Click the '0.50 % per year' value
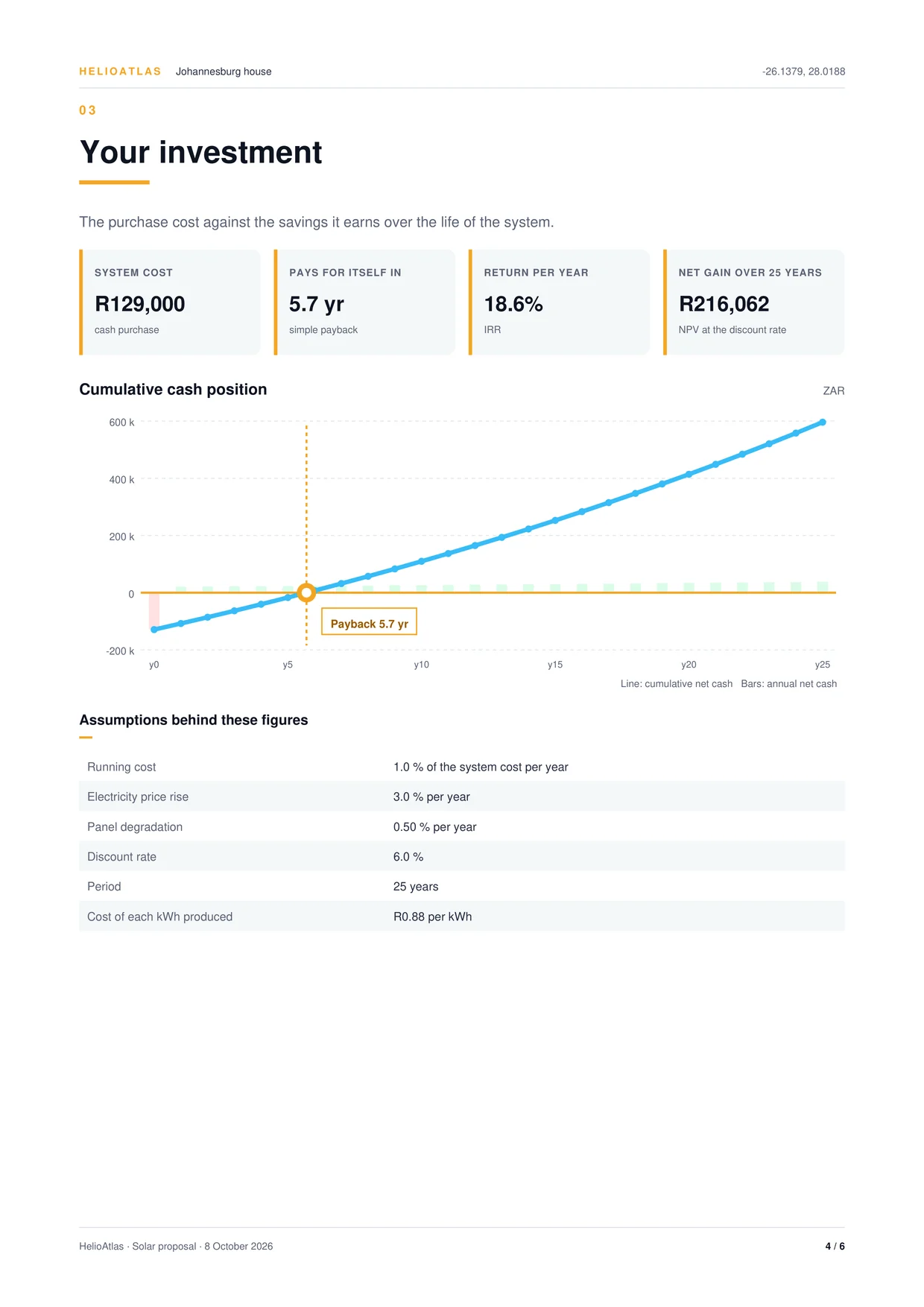Screen dimensions: 924x1307 [x=435, y=827]
